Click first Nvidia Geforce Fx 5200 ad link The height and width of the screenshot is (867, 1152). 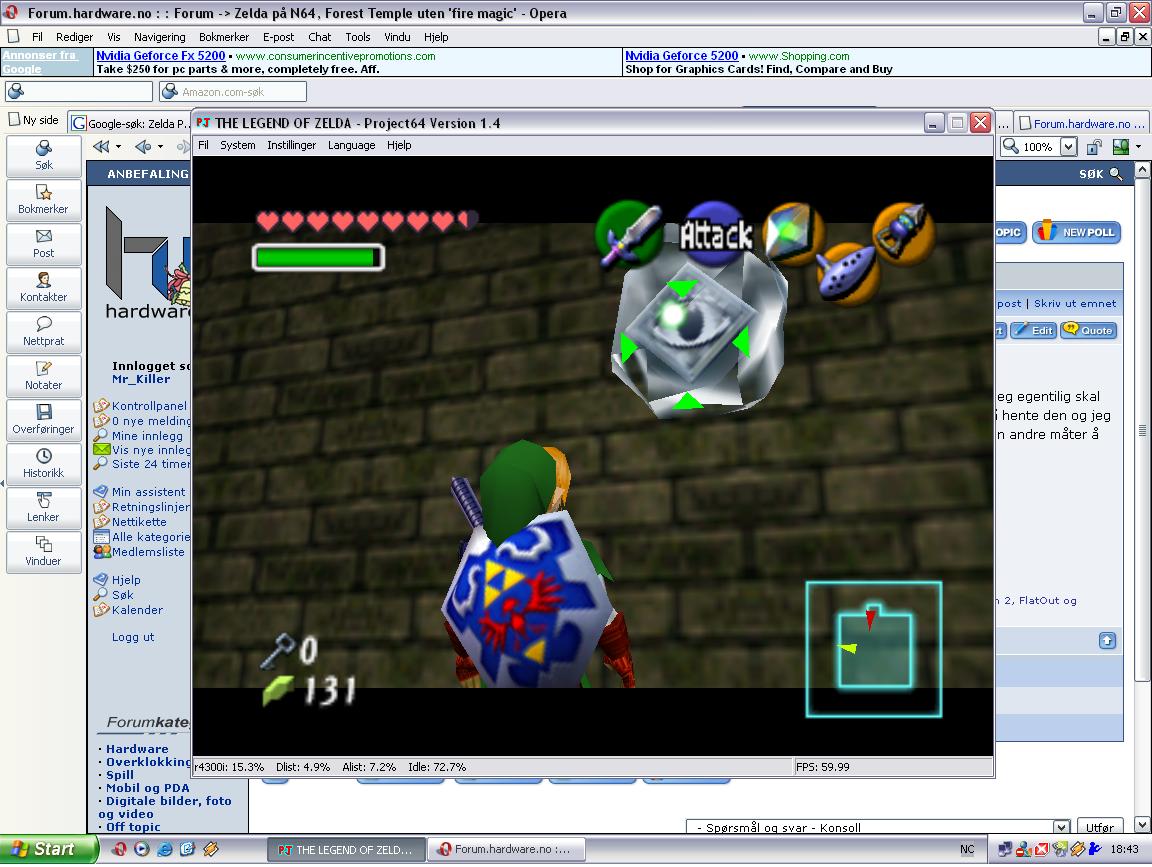161,56
